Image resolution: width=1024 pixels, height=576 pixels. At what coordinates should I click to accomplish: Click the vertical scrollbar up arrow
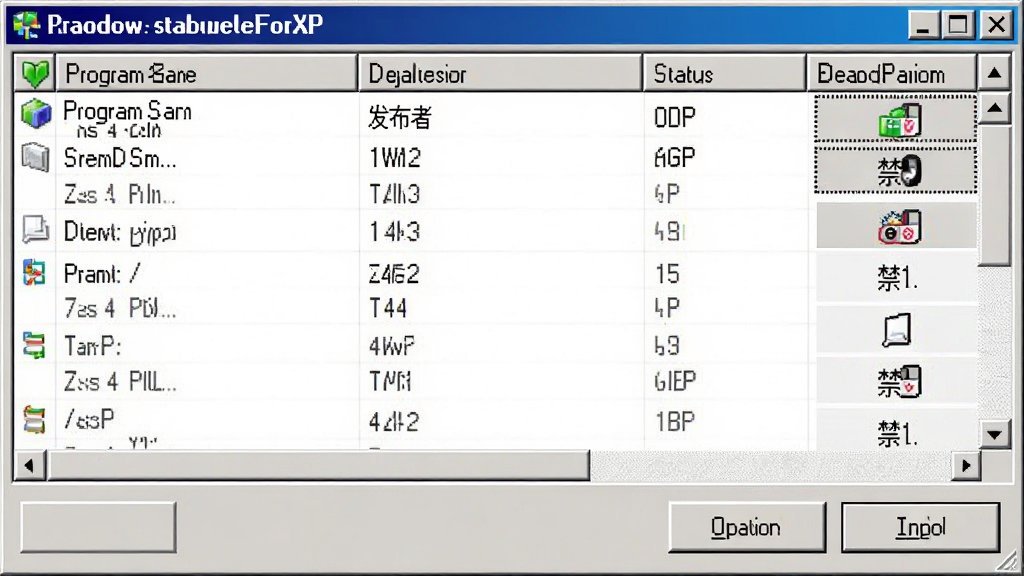click(x=995, y=108)
